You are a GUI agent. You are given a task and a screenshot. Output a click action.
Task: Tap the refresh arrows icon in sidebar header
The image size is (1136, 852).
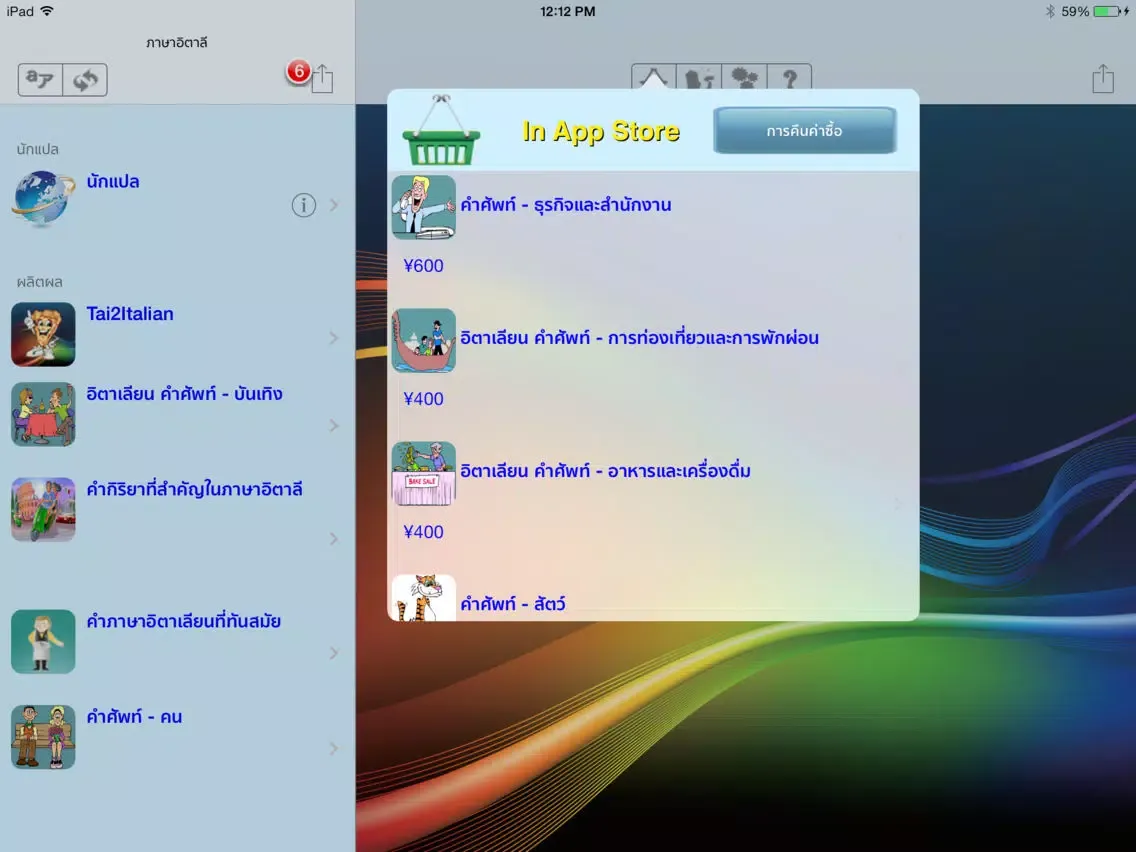click(85, 79)
